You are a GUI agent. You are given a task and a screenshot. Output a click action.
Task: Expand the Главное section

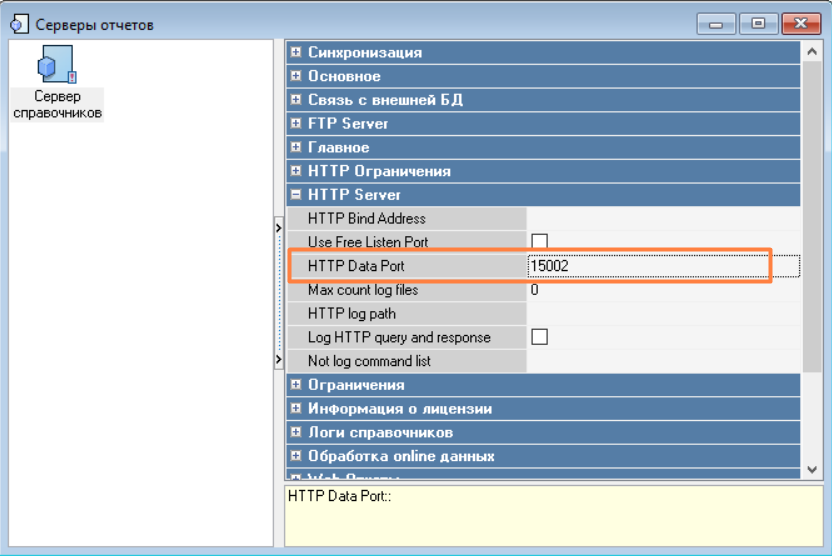point(296,148)
